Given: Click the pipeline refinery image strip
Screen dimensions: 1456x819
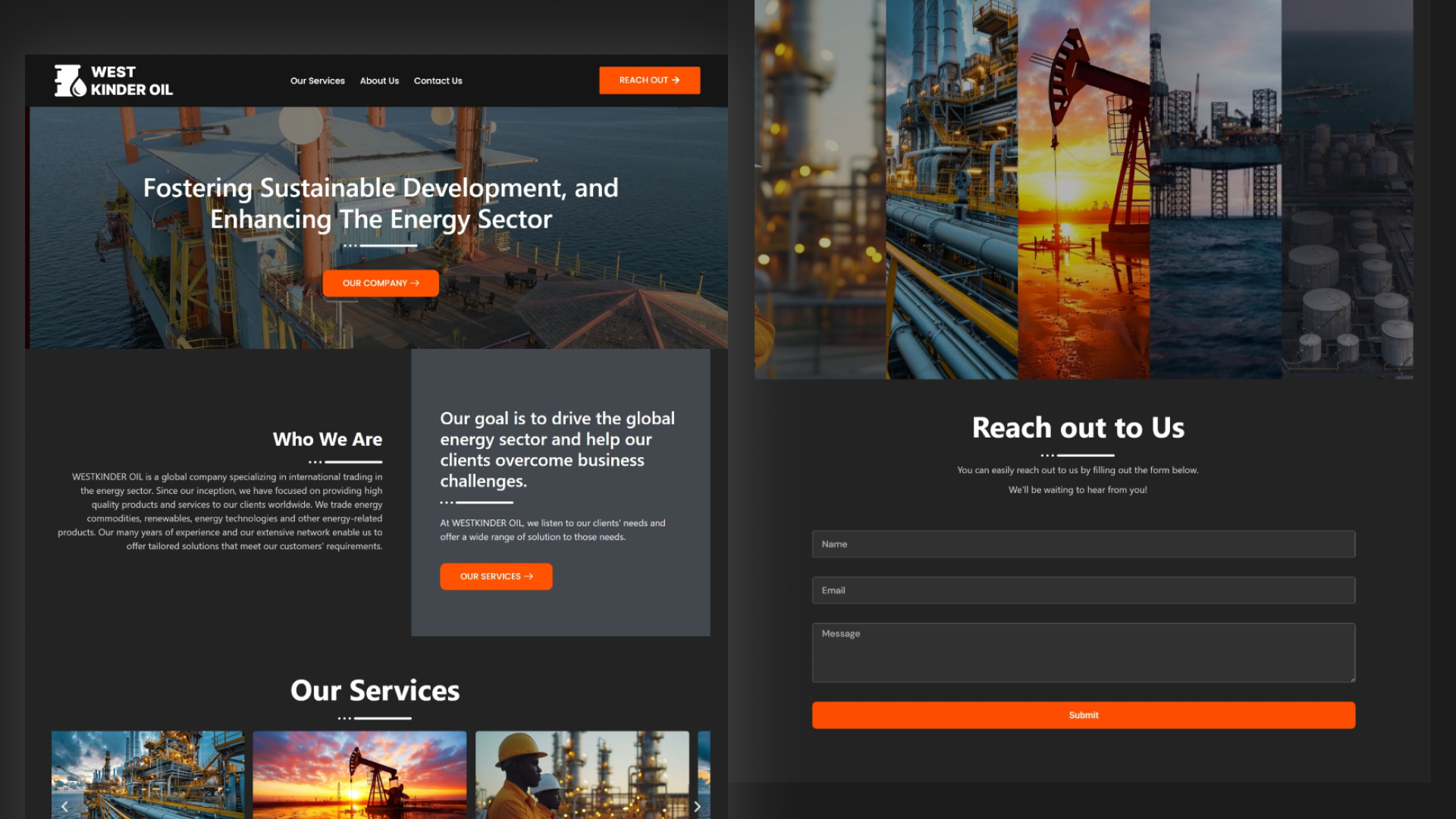Looking at the screenshot, I should [x=952, y=190].
